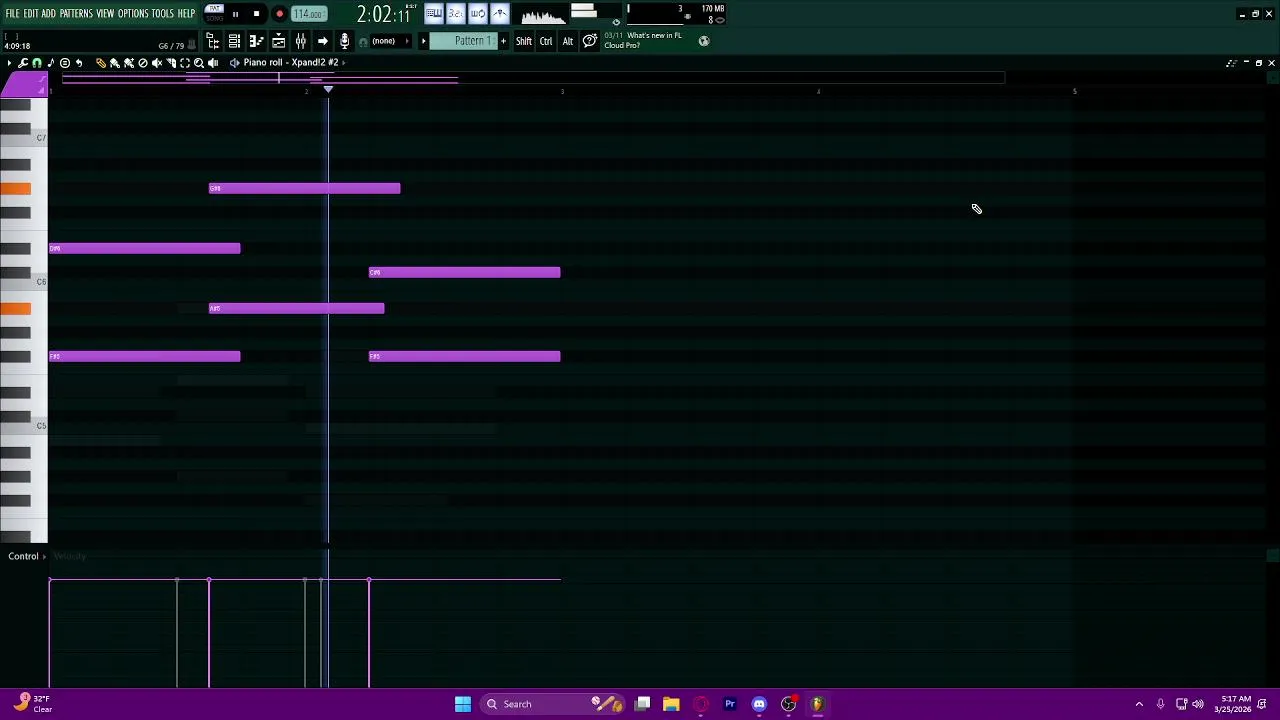This screenshot has width=1280, height=720.
Task: Open 'Piano roll - Xpand!2 #2' target channel menu
Action: [290, 63]
